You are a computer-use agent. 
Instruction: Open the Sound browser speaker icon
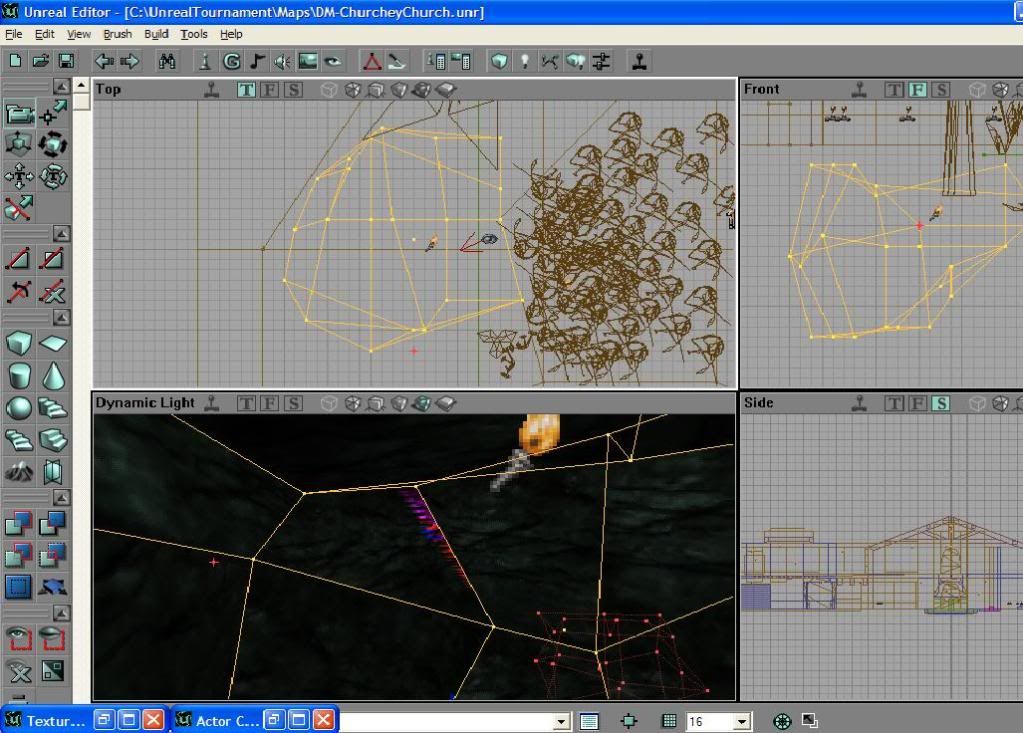[x=282, y=61]
